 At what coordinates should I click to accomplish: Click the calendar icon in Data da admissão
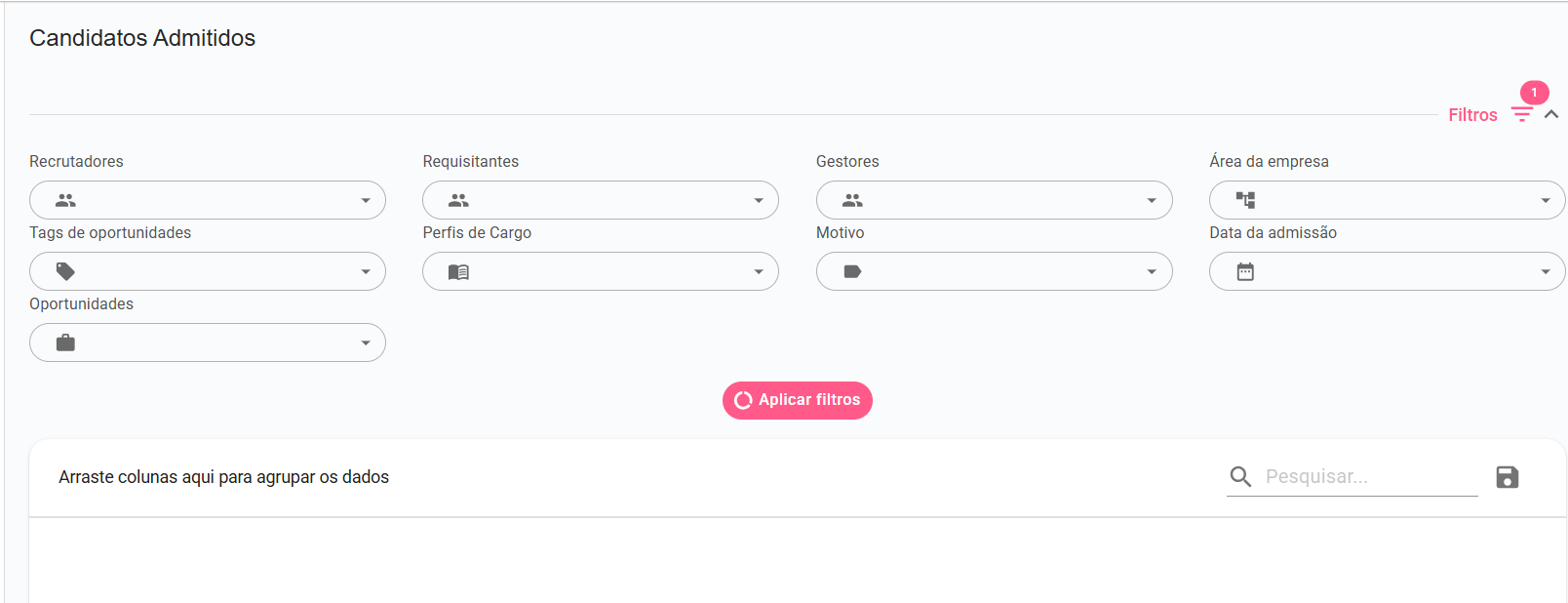point(1245,271)
